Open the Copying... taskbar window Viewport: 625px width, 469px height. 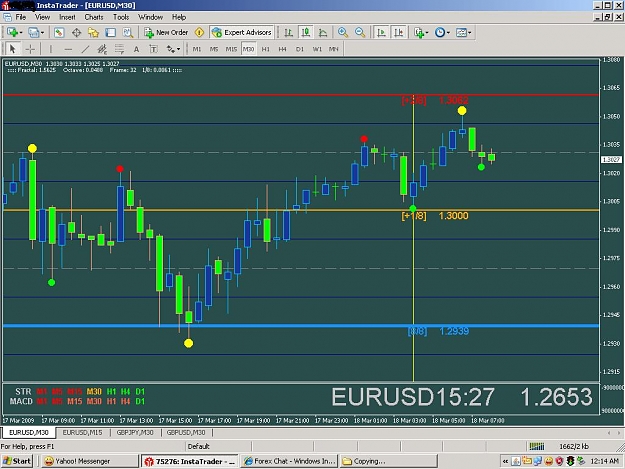pyautogui.click(x=389, y=461)
